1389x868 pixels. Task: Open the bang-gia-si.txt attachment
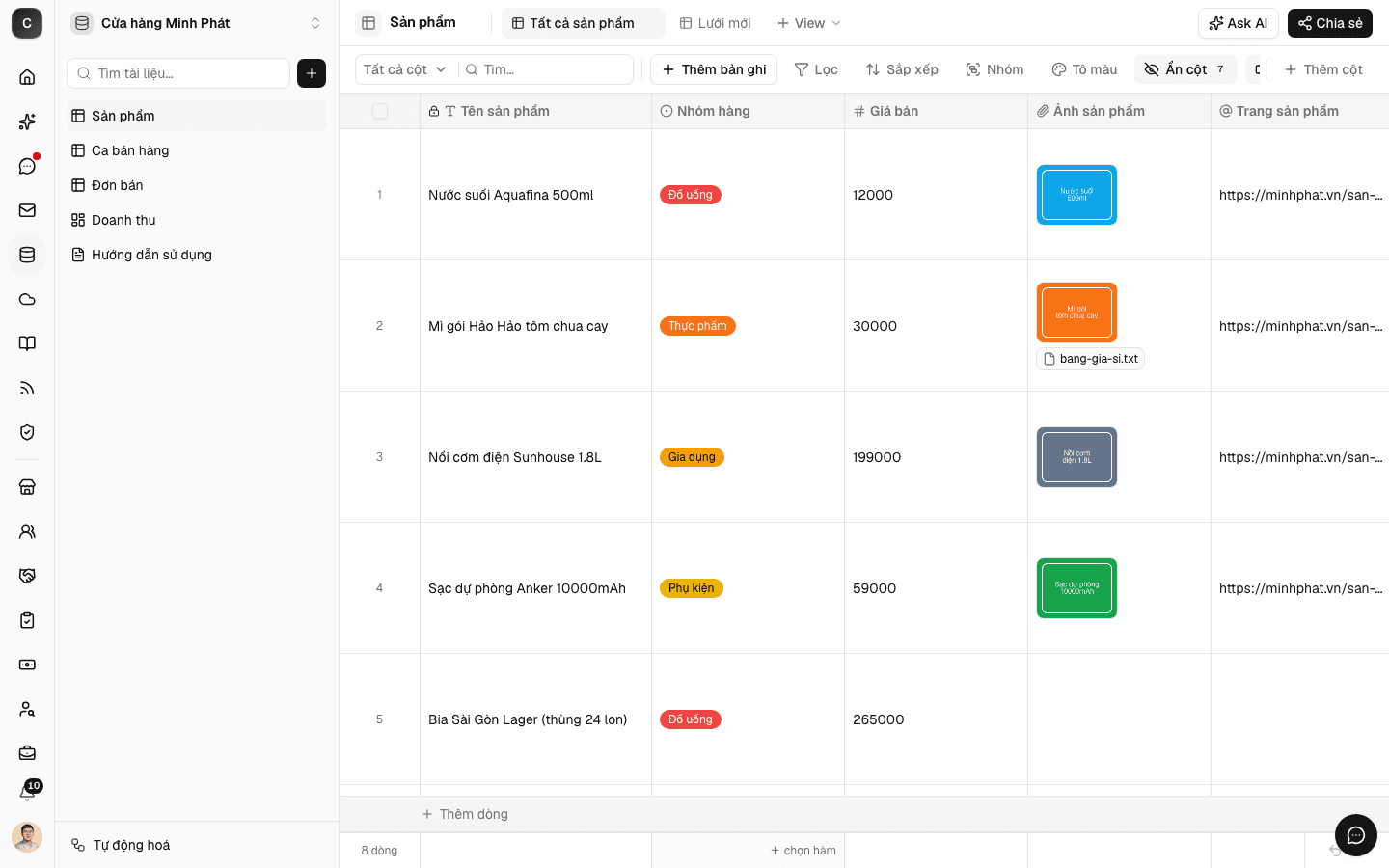(1090, 359)
